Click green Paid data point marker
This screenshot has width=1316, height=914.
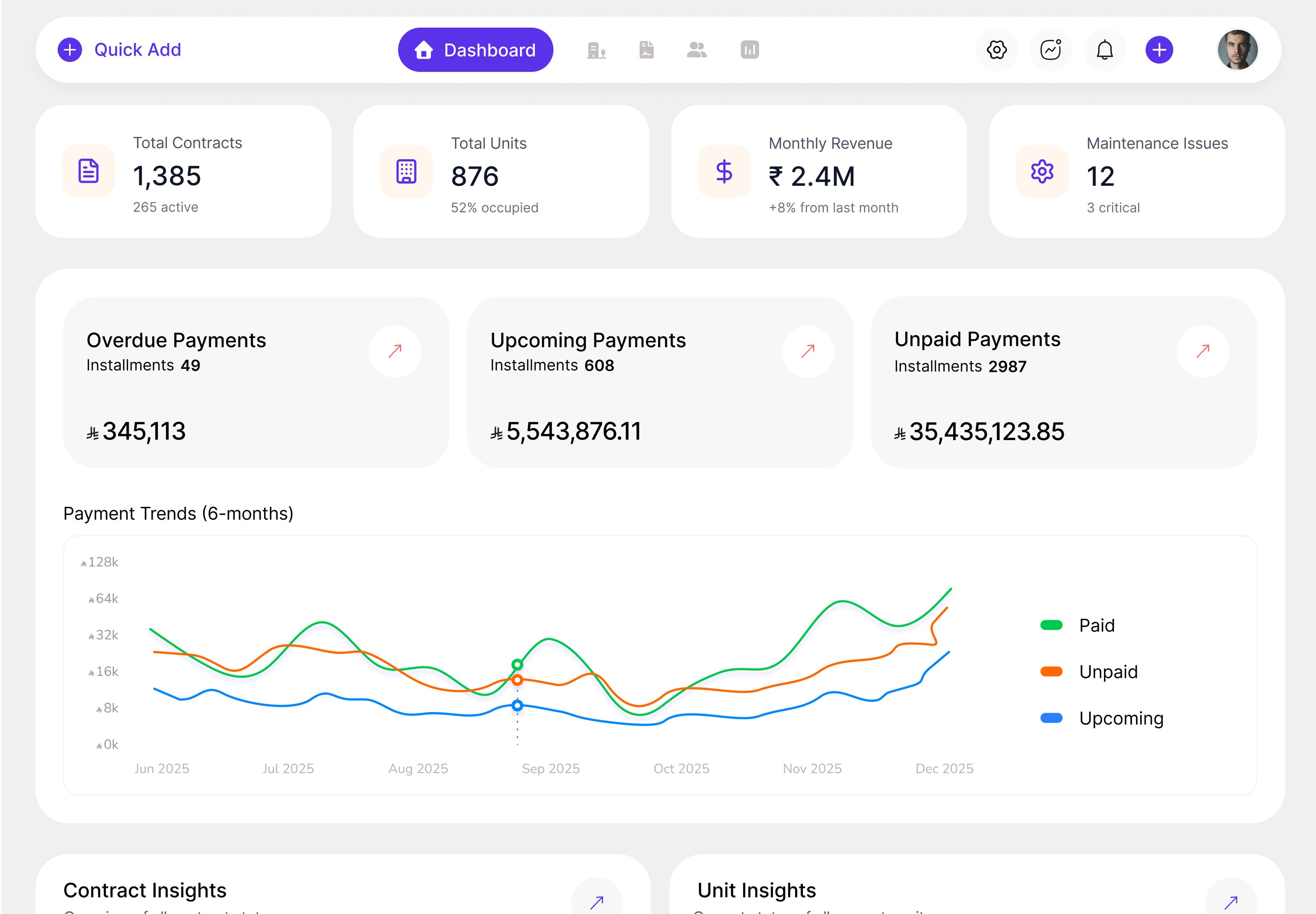(x=517, y=664)
